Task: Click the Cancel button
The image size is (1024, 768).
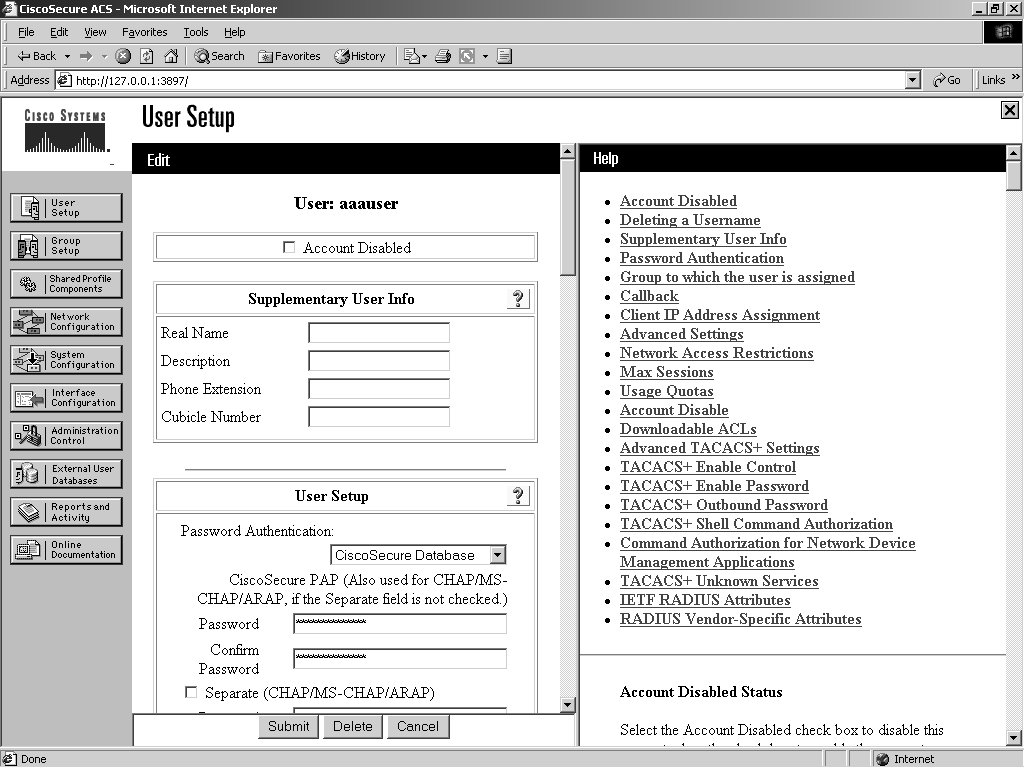Action: click(418, 726)
